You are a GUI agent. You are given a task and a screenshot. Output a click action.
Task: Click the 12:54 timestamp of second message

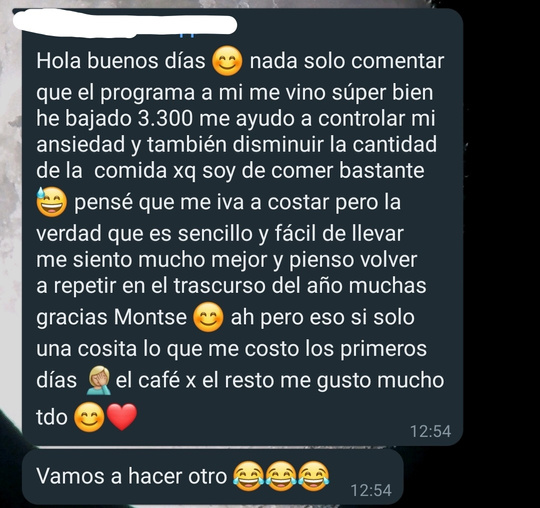[x=371, y=490]
